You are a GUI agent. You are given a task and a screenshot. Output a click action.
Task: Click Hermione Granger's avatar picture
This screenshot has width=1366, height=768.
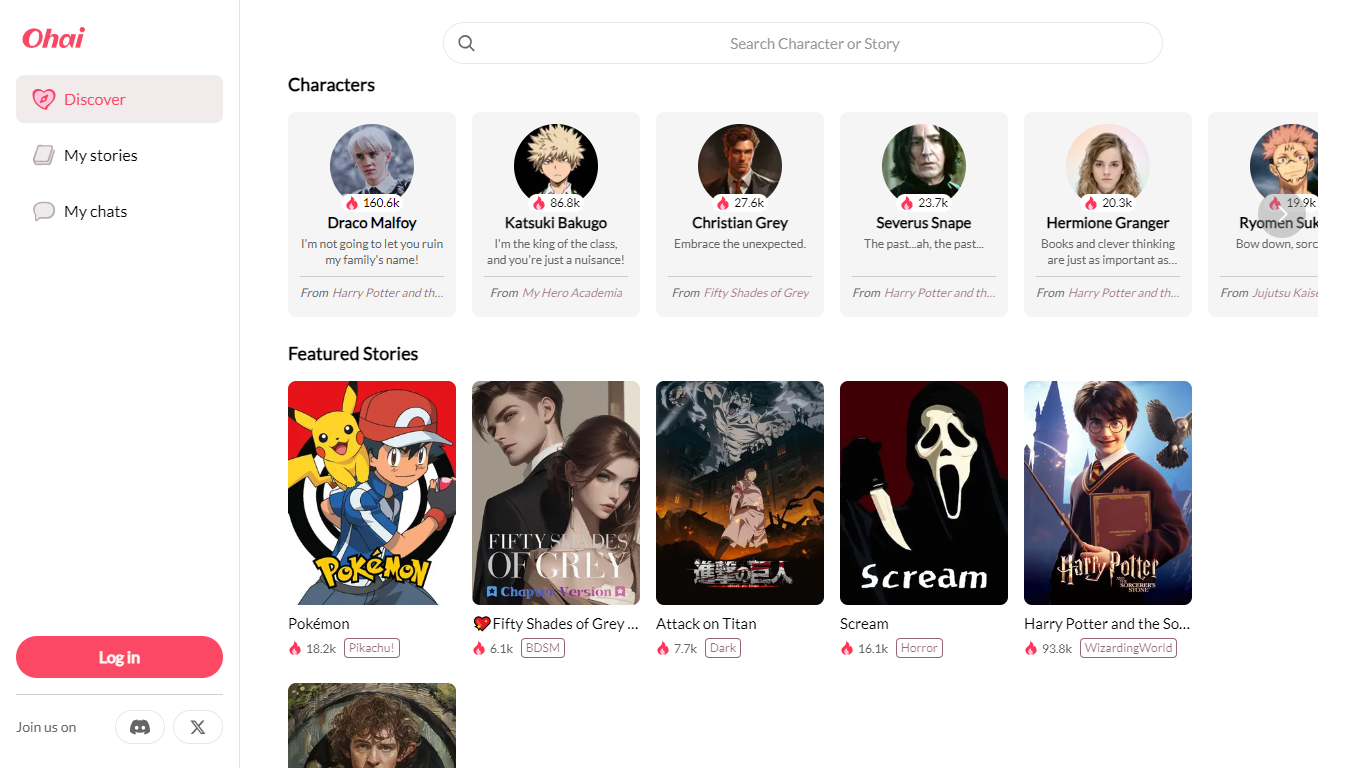(x=1108, y=166)
